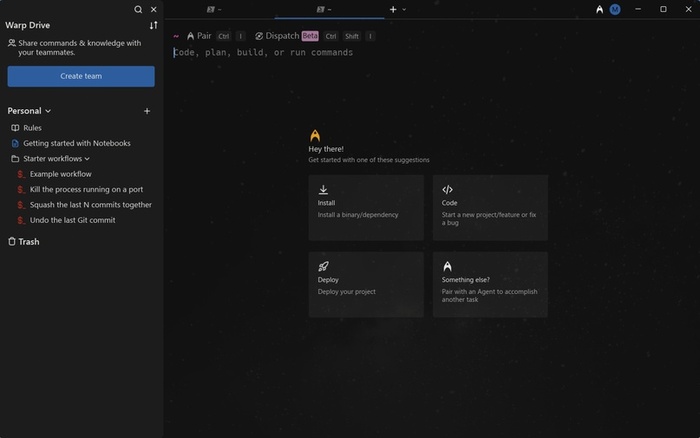Select the Install suggestion card
Viewport: 700px width, 438px height.
366,207
